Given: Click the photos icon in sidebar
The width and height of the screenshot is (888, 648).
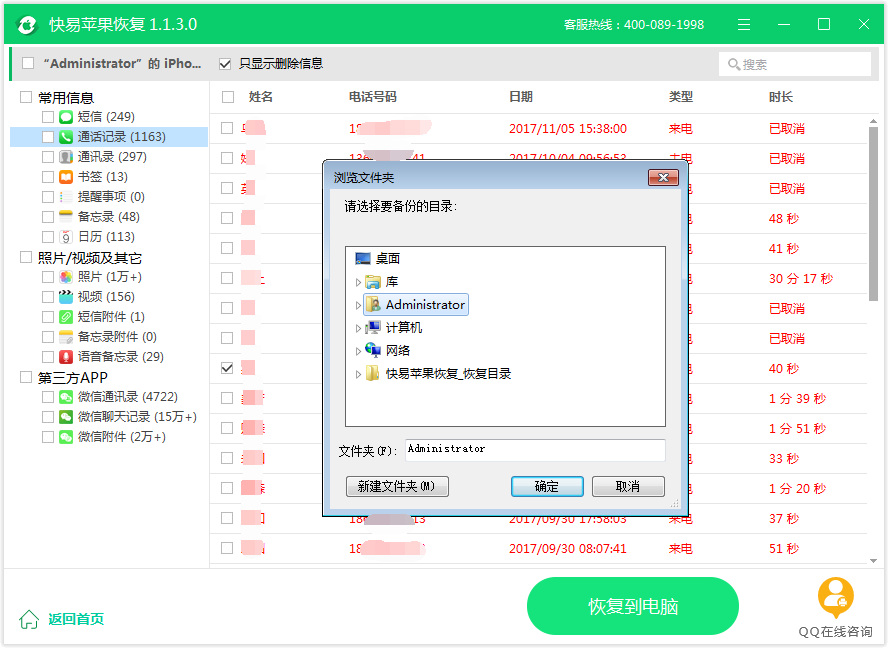Looking at the screenshot, I should 66,277.
